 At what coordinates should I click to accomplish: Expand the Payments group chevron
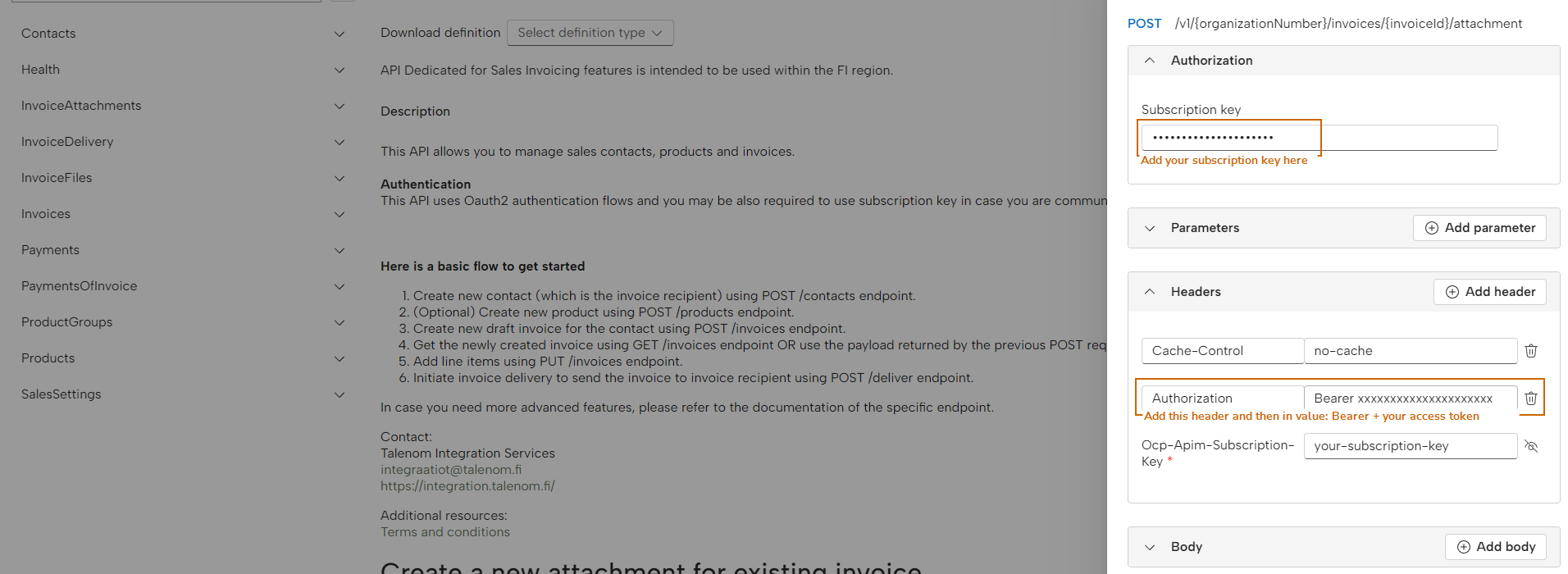(x=340, y=250)
